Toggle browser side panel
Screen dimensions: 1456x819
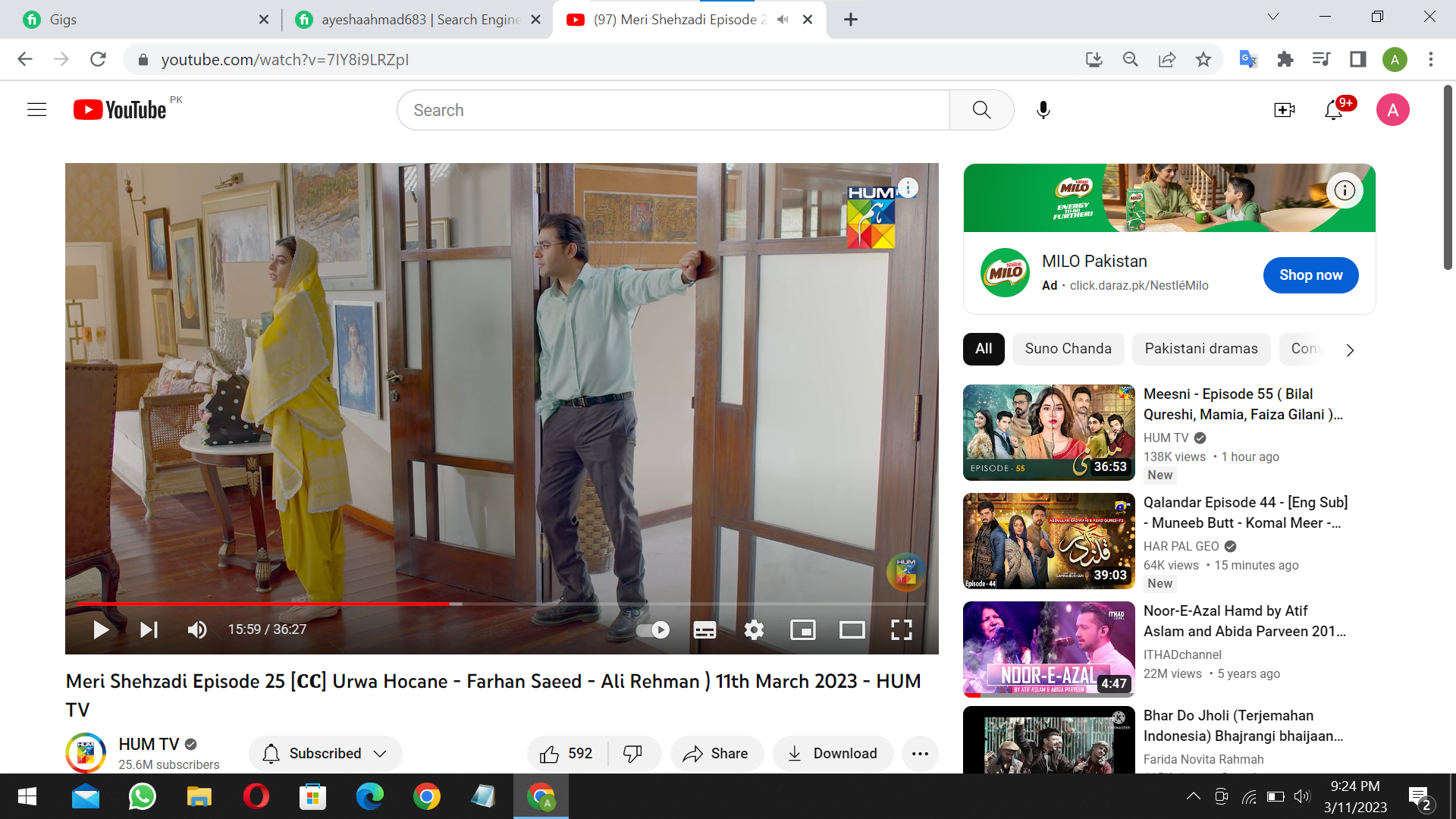(x=1357, y=59)
